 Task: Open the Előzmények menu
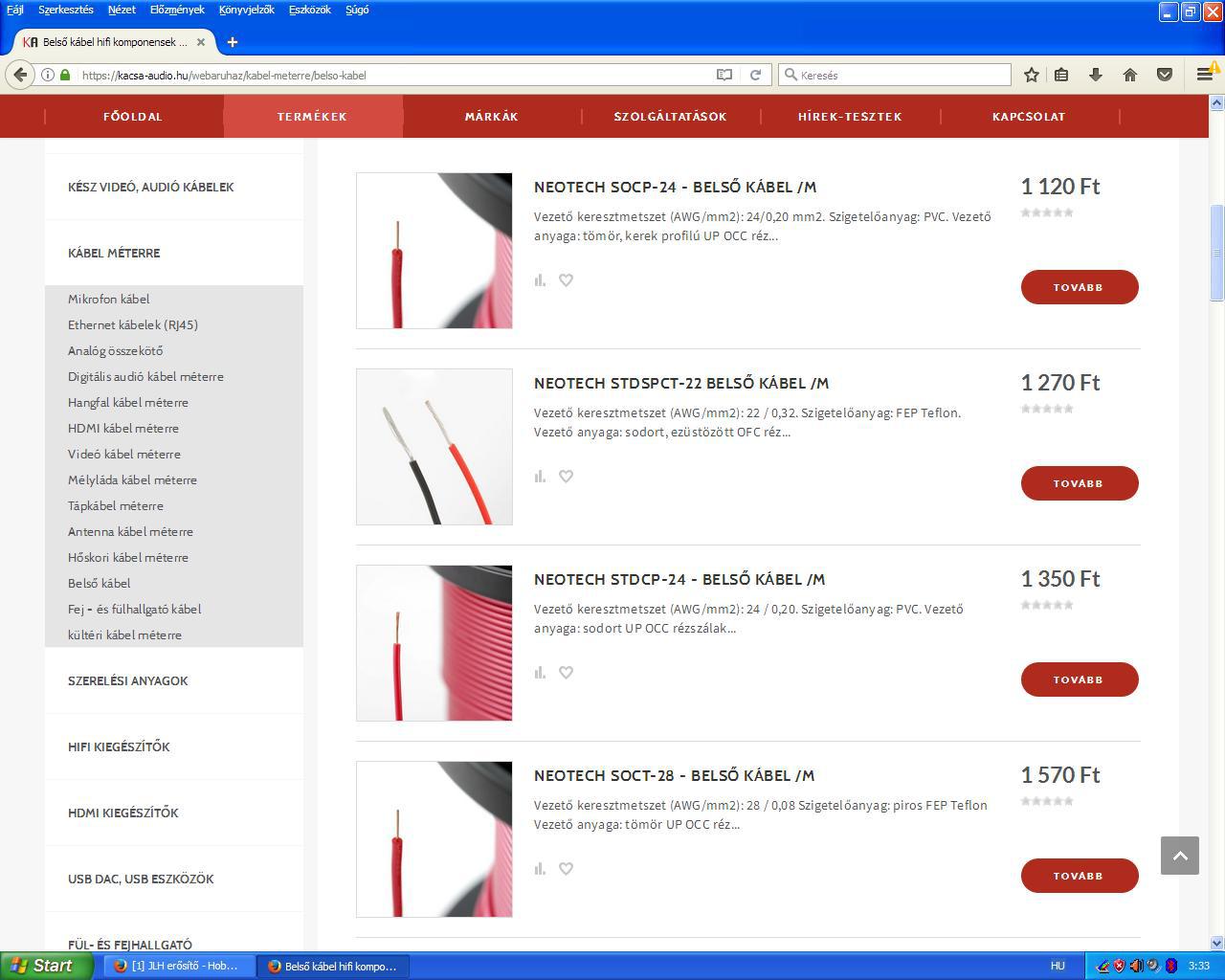pos(177,10)
